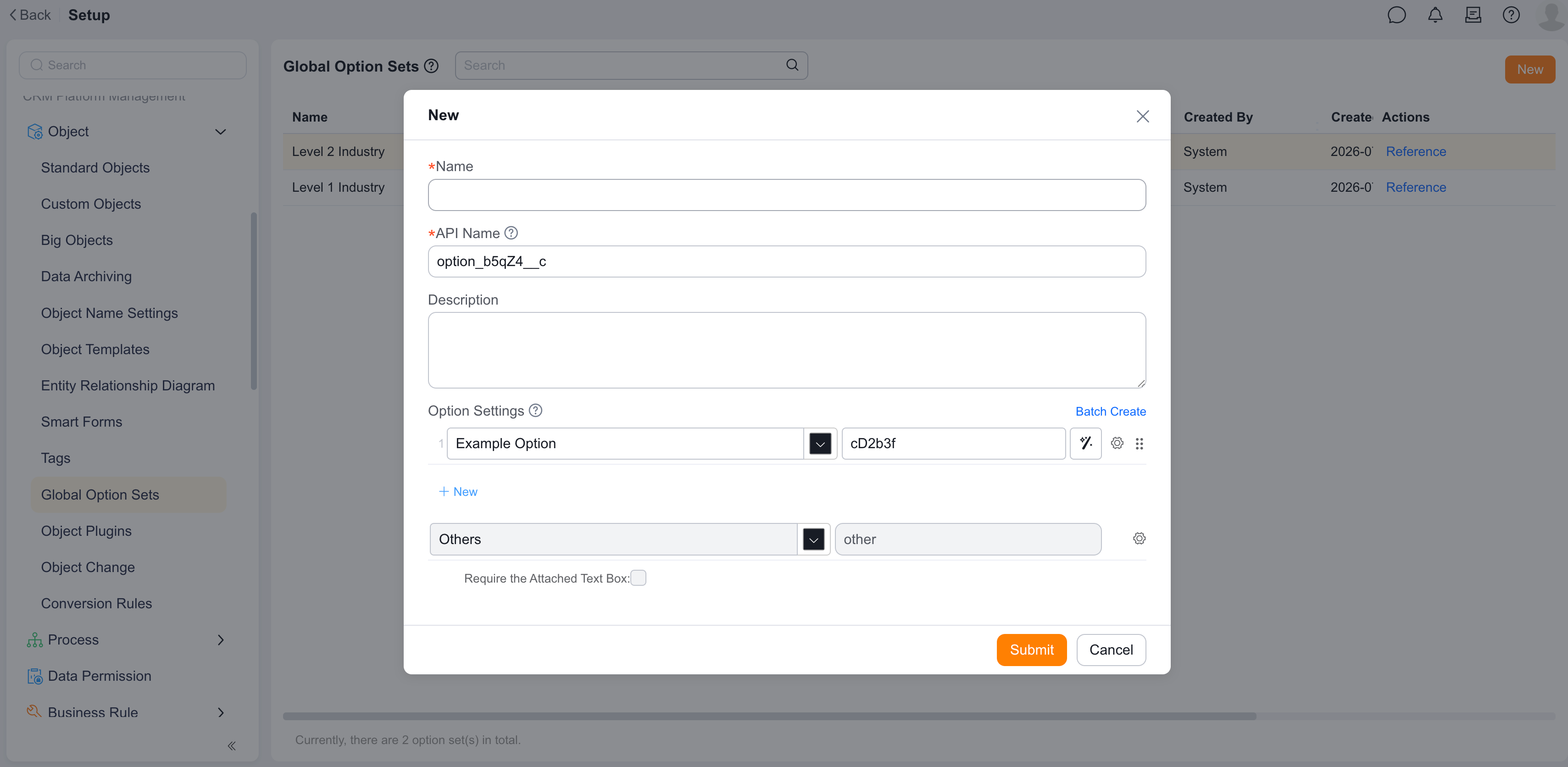The image size is (1568, 767).
Task: Click the API Name help icon
Action: click(x=512, y=233)
